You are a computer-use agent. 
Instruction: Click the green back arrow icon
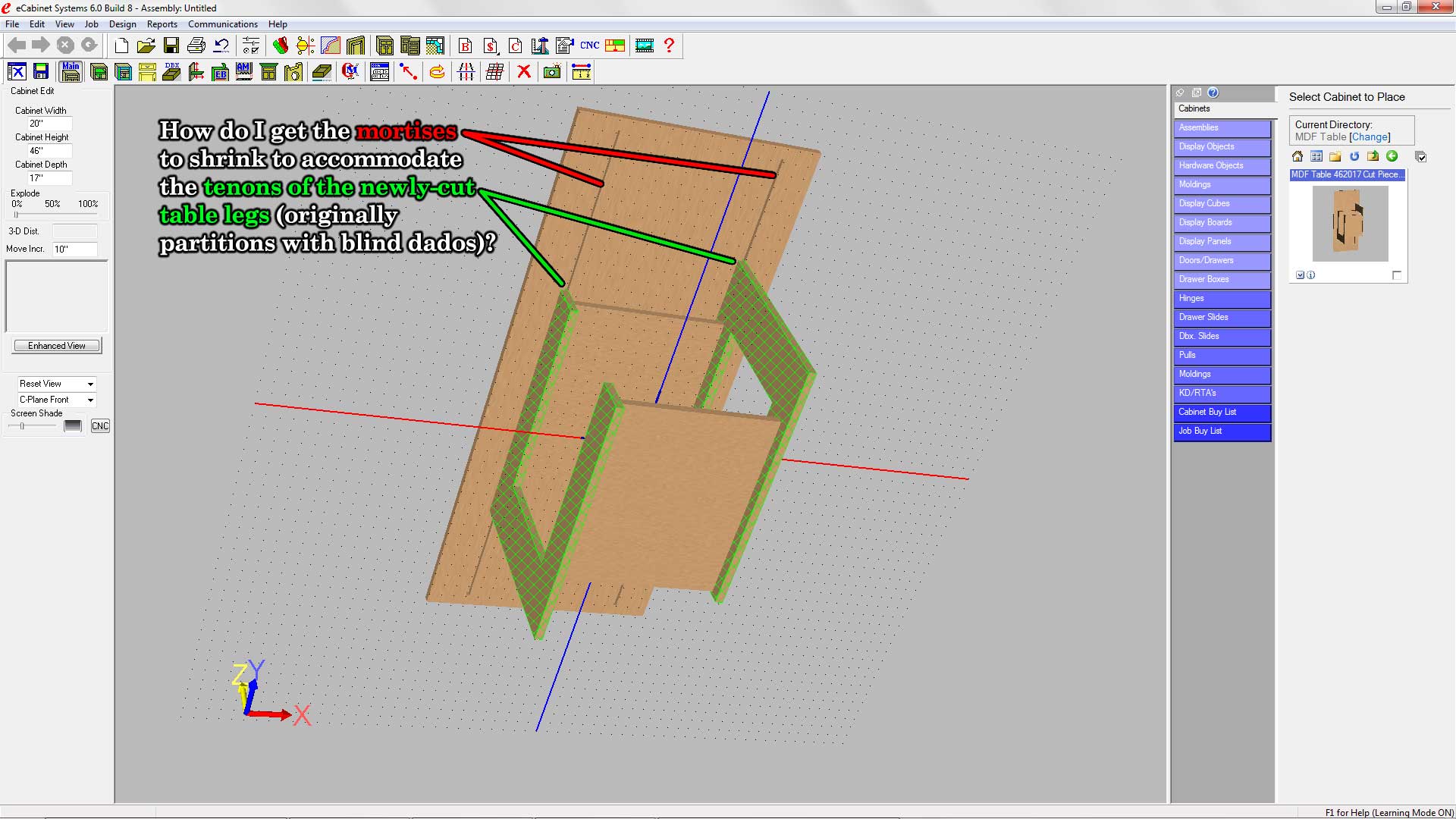pos(1392,156)
